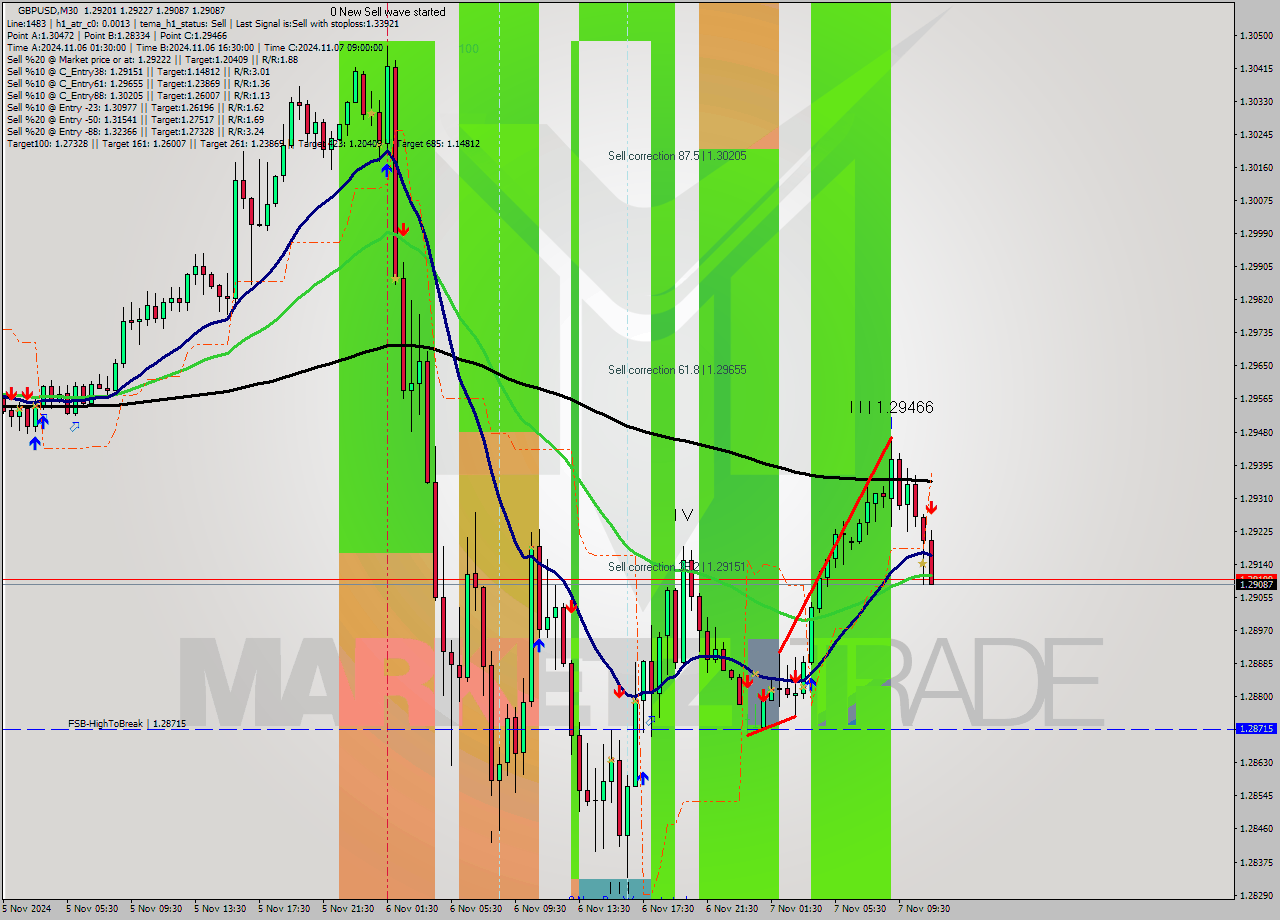This screenshot has height=920, width=1280.
Task: Click the 1.28970 price axis label
Action: (1256, 630)
